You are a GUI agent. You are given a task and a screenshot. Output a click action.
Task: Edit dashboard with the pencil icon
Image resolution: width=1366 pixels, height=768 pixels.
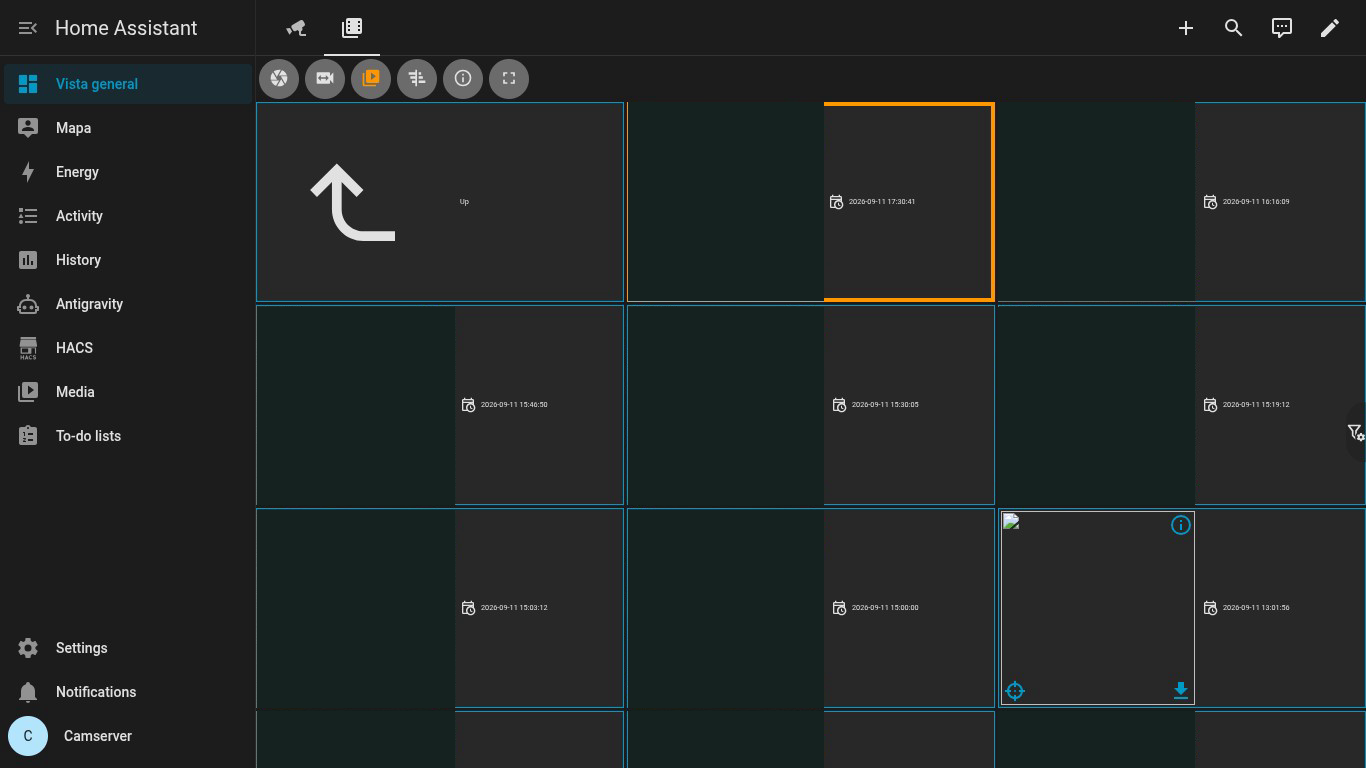tap(1330, 28)
